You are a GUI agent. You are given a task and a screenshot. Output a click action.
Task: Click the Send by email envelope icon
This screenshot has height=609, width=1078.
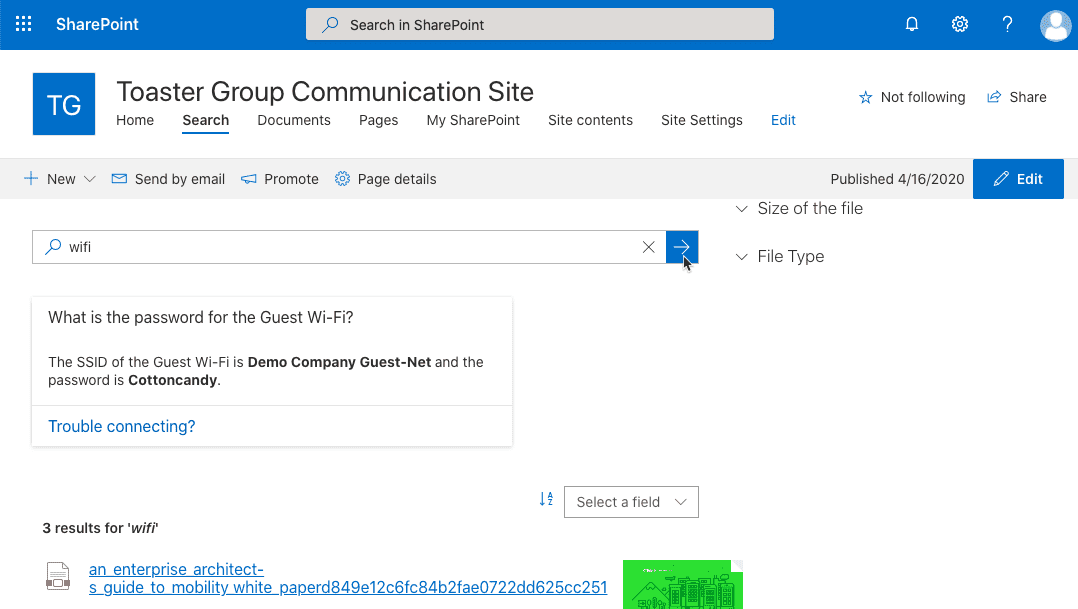[119, 179]
